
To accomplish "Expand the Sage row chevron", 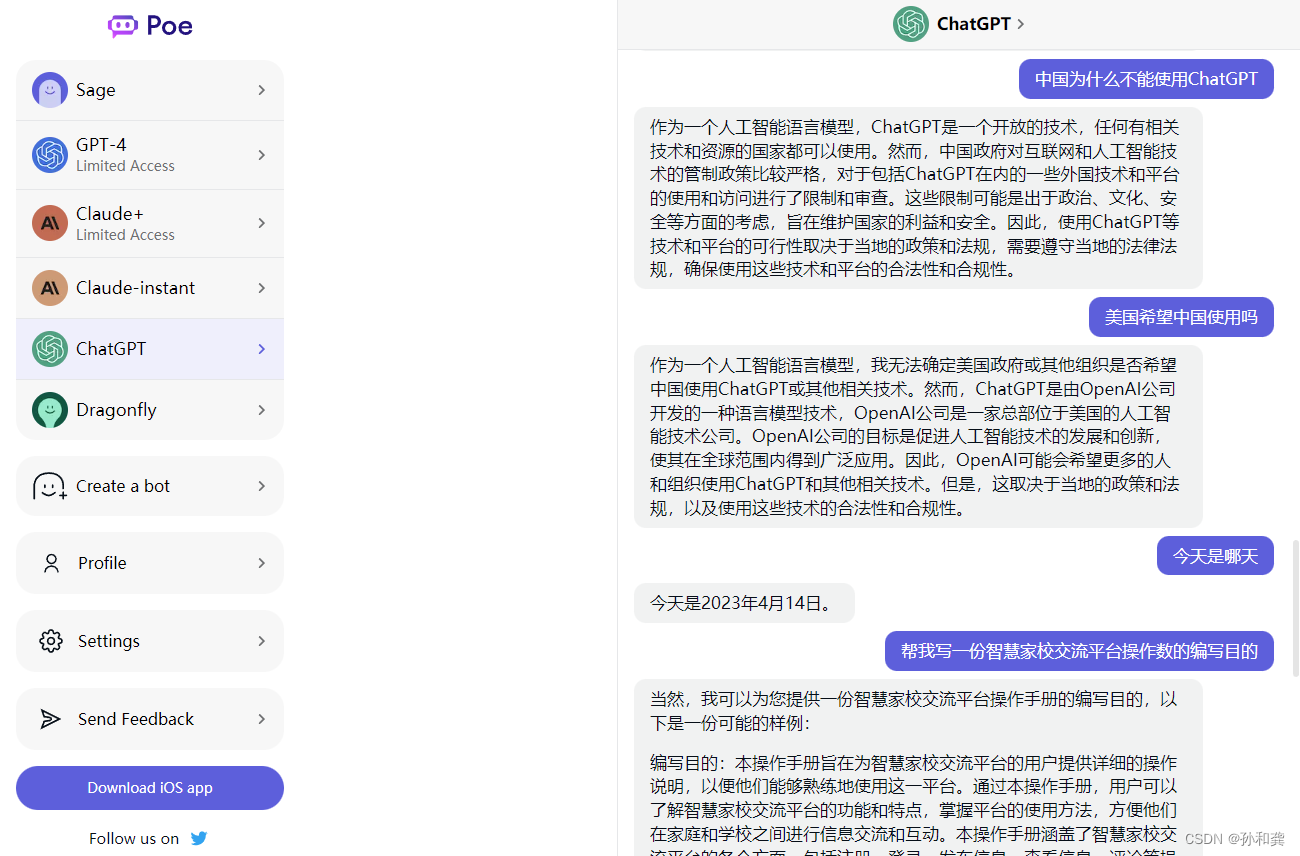I will [x=262, y=90].
